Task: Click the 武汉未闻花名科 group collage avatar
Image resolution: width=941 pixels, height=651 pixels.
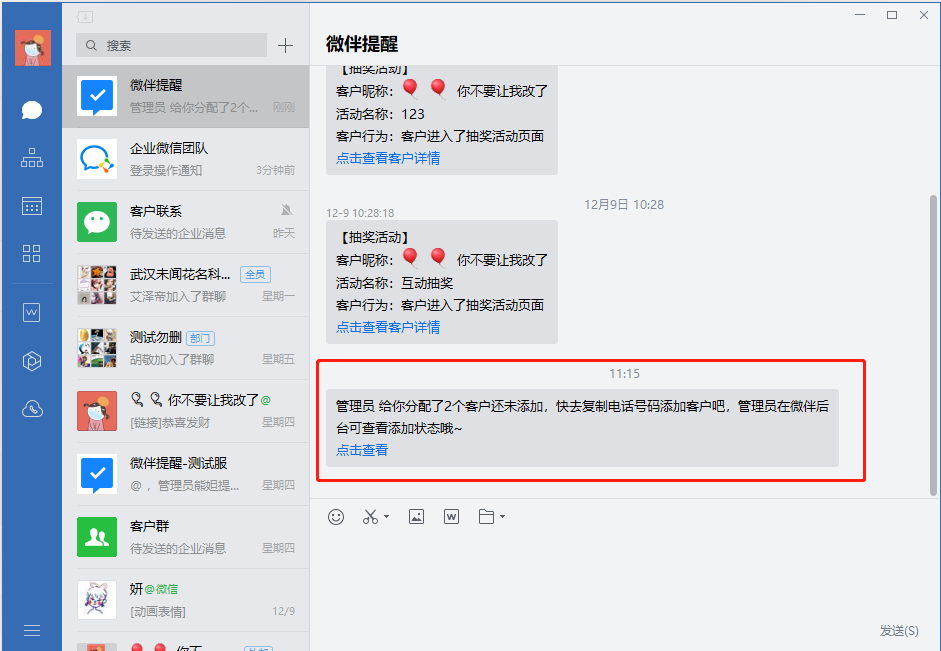Action: (x=97, y=285)
